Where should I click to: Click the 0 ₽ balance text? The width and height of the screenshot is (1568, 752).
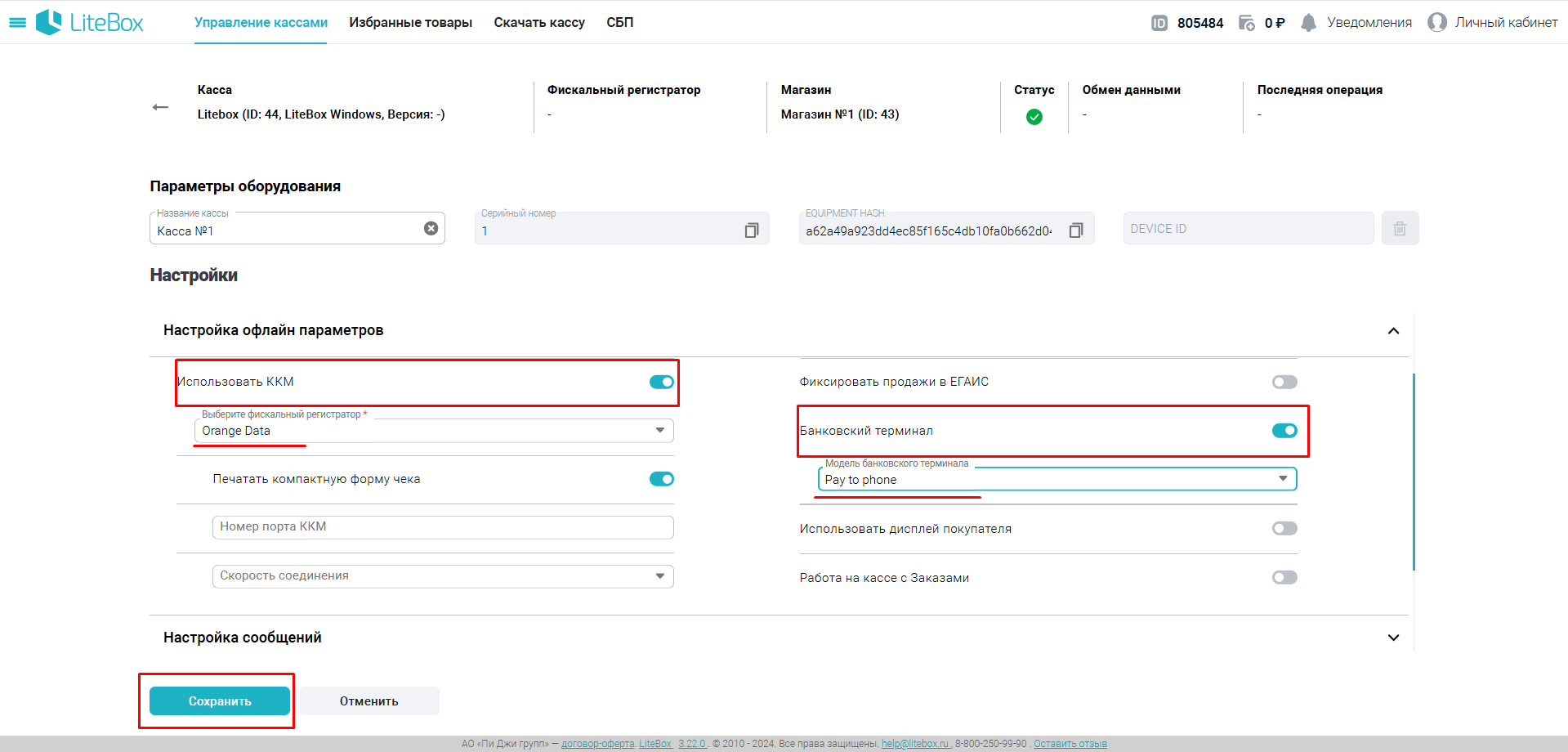click(1275, 23)
